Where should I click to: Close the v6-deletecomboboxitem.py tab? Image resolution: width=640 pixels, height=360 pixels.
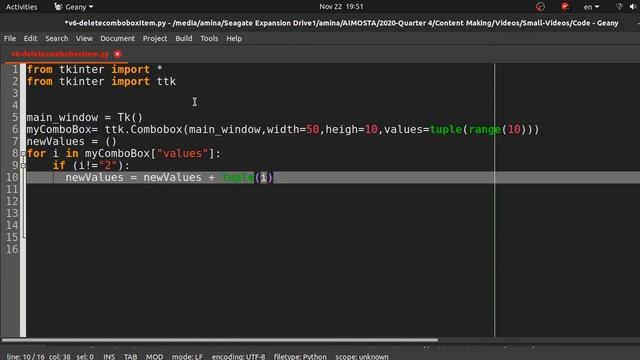118,54
